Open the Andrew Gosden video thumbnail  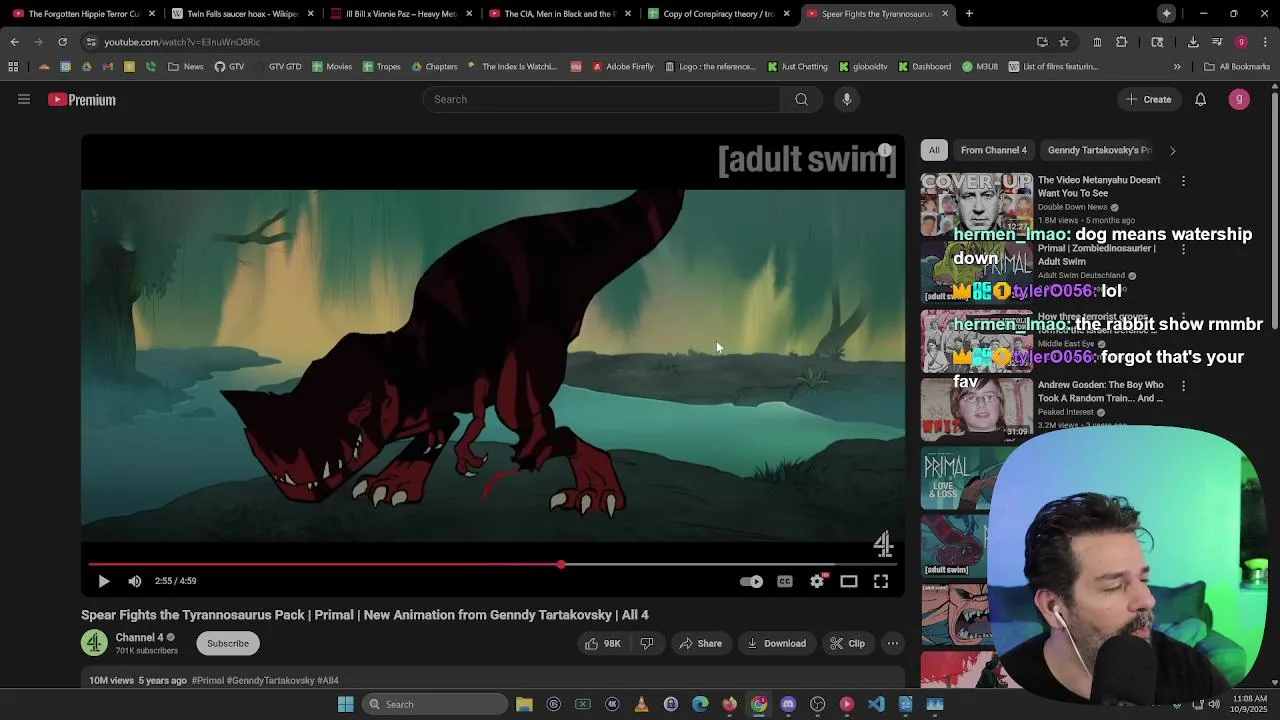(977, 409)
